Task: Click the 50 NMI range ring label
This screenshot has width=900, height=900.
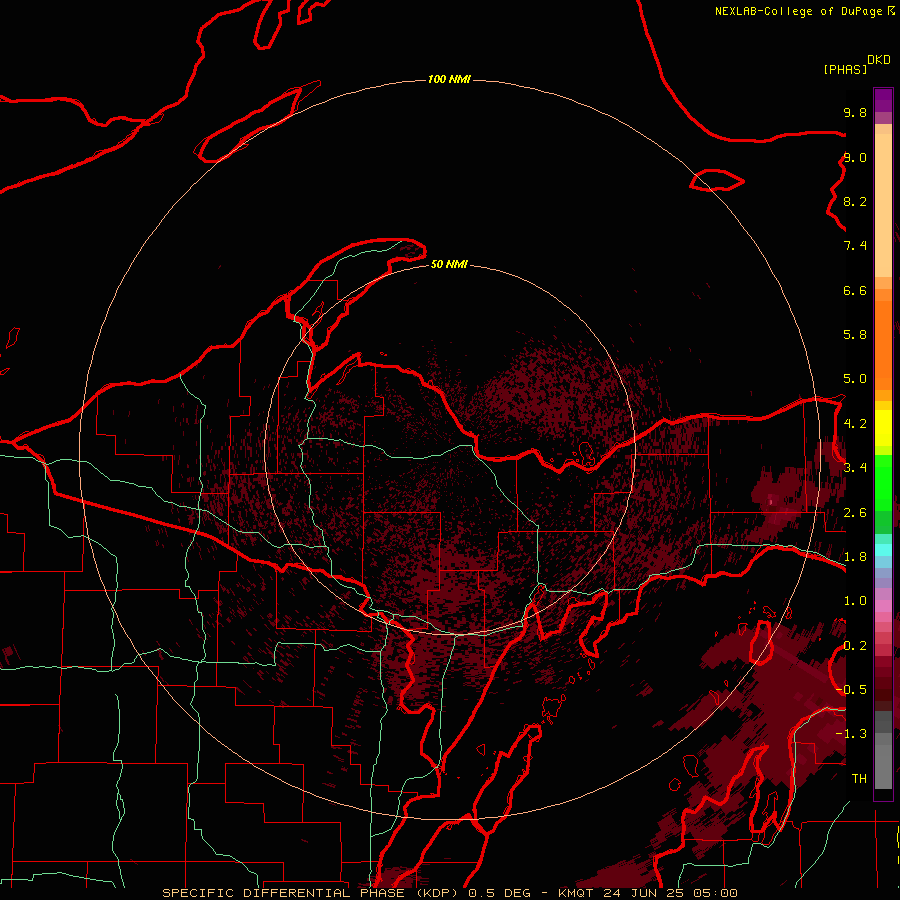Action: point(449,264)
